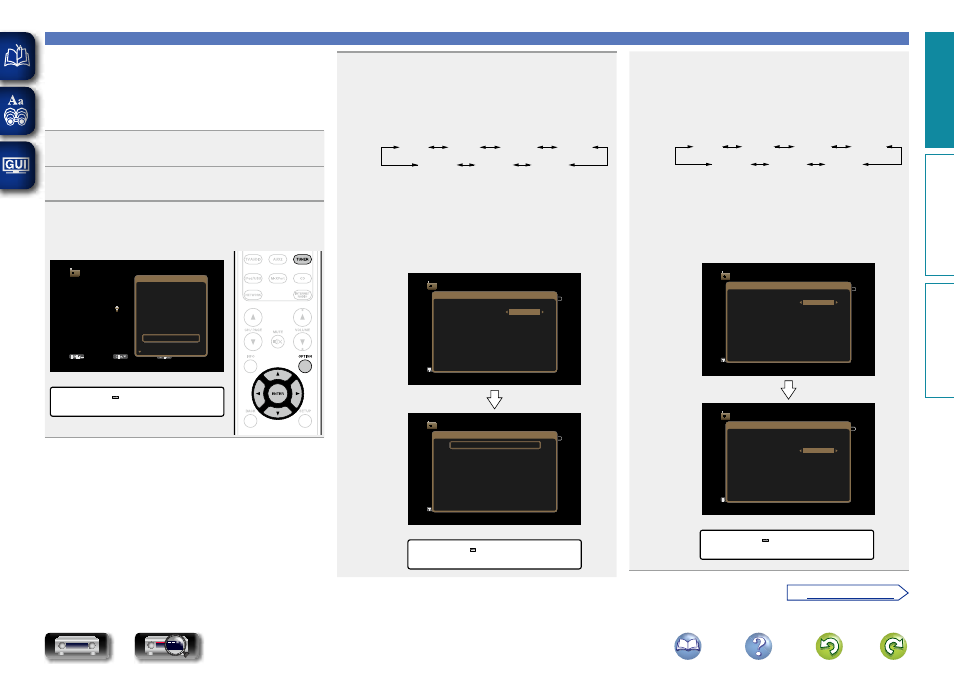This screenshot has width=954, height=674.
Task: Click the BACK button on the remote
Action: point(250,421)
